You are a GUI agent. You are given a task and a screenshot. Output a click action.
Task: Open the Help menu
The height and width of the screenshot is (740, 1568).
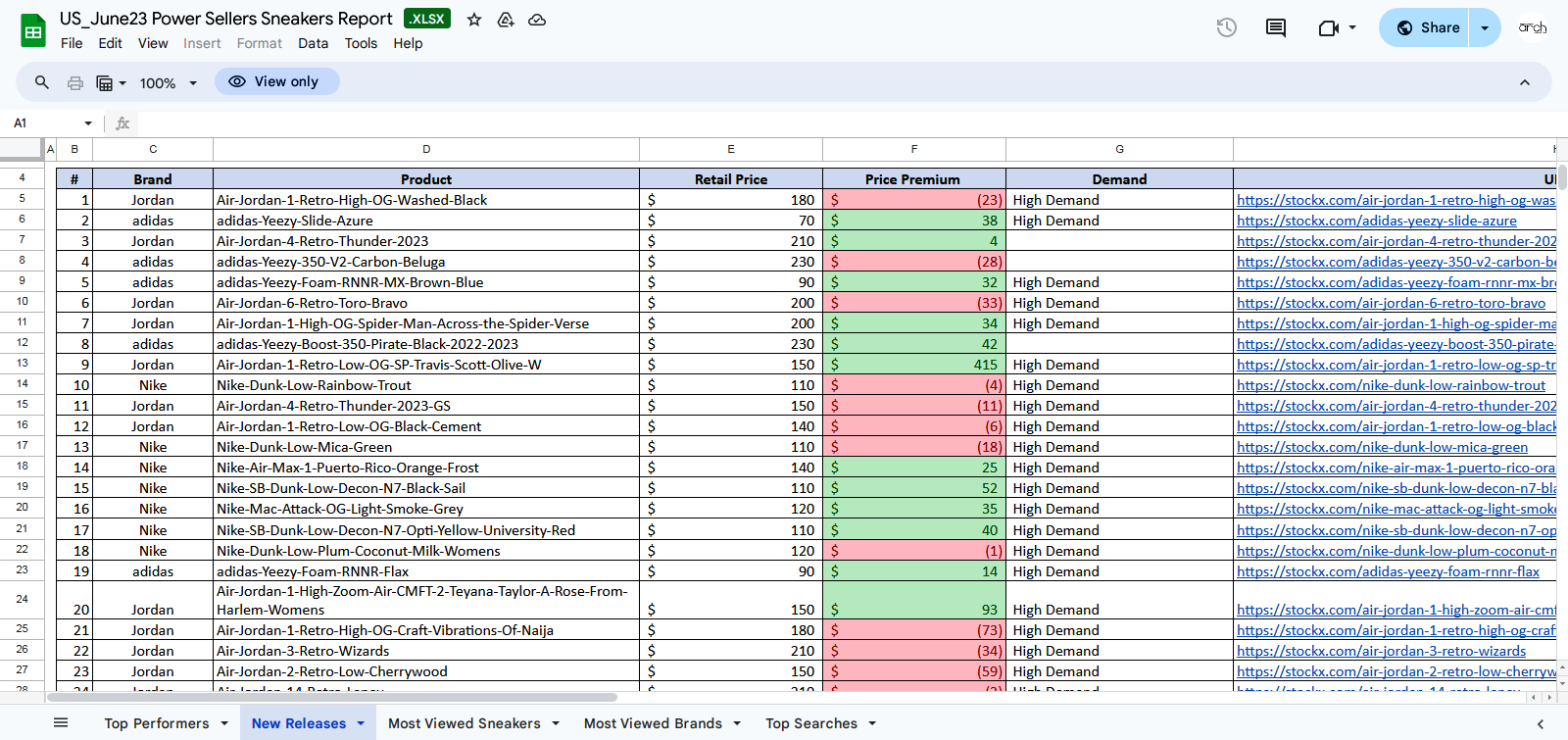[x=408, y=43]
